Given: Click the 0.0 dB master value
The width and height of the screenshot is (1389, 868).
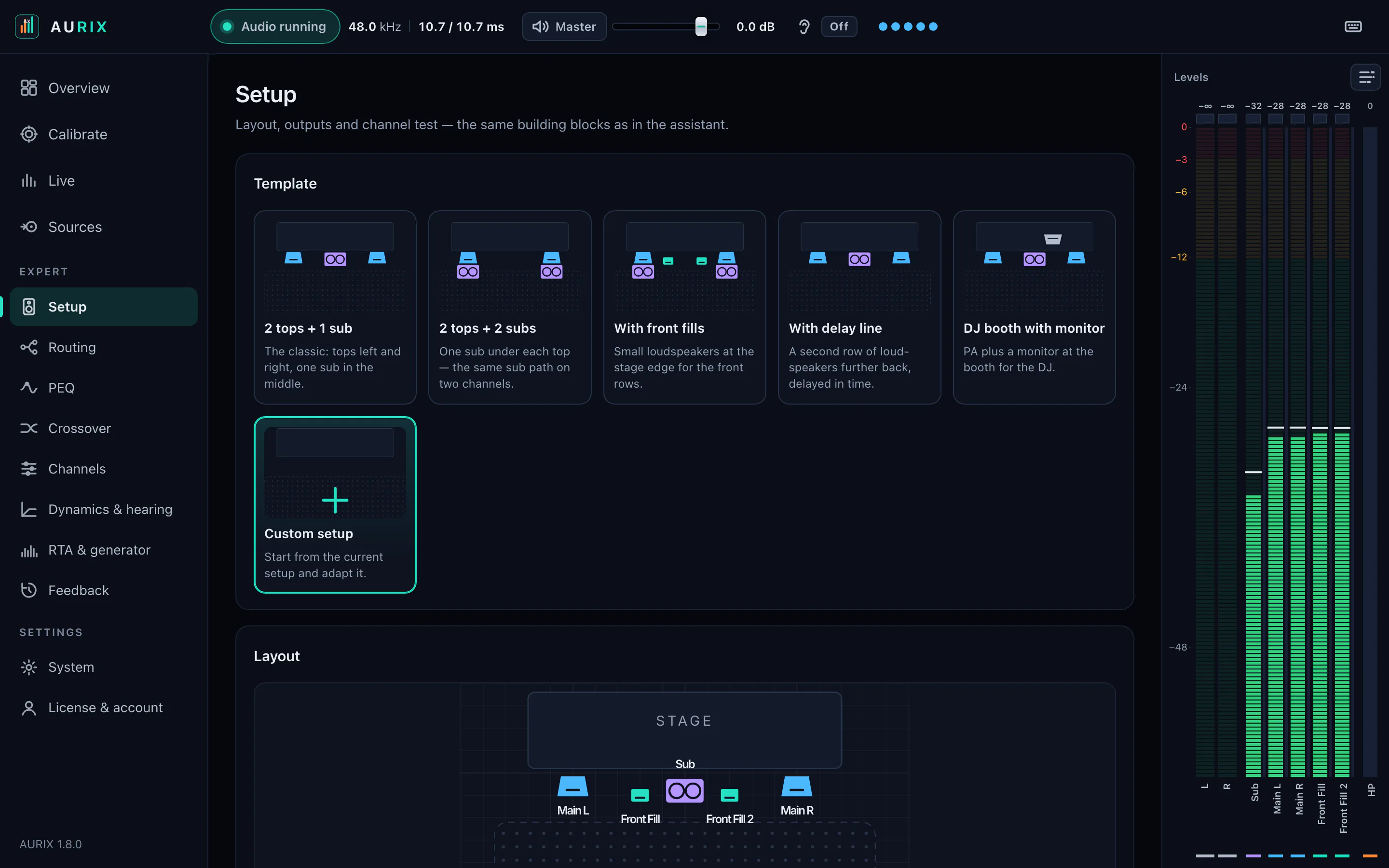Looking at the screenshot, I should point(755,27).
